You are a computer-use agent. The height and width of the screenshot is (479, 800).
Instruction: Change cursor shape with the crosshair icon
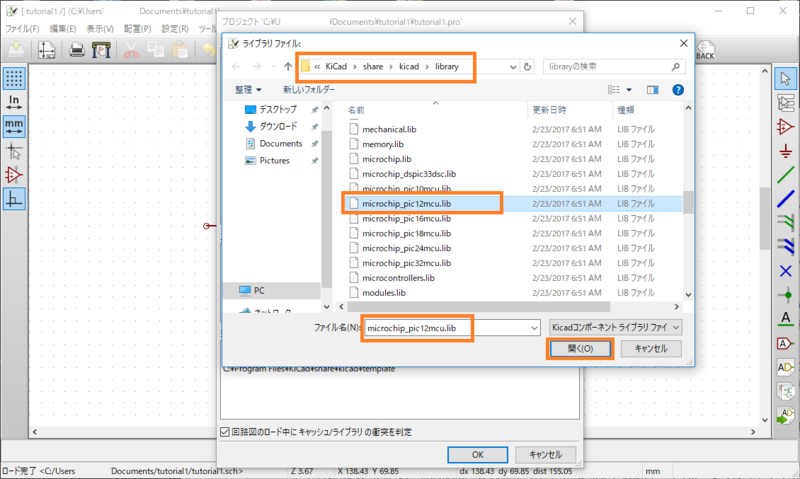pos(14,151)
